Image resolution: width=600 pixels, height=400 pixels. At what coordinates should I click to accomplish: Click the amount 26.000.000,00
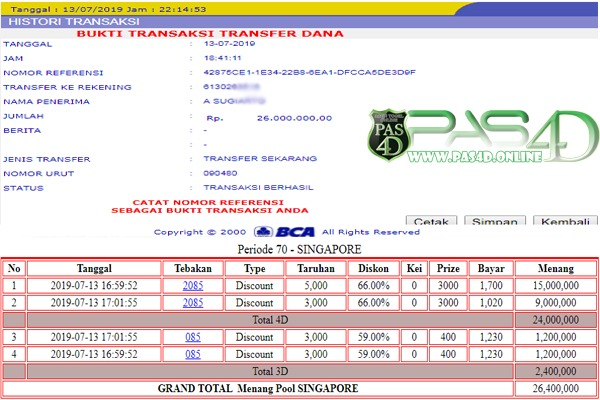(294, 118)
